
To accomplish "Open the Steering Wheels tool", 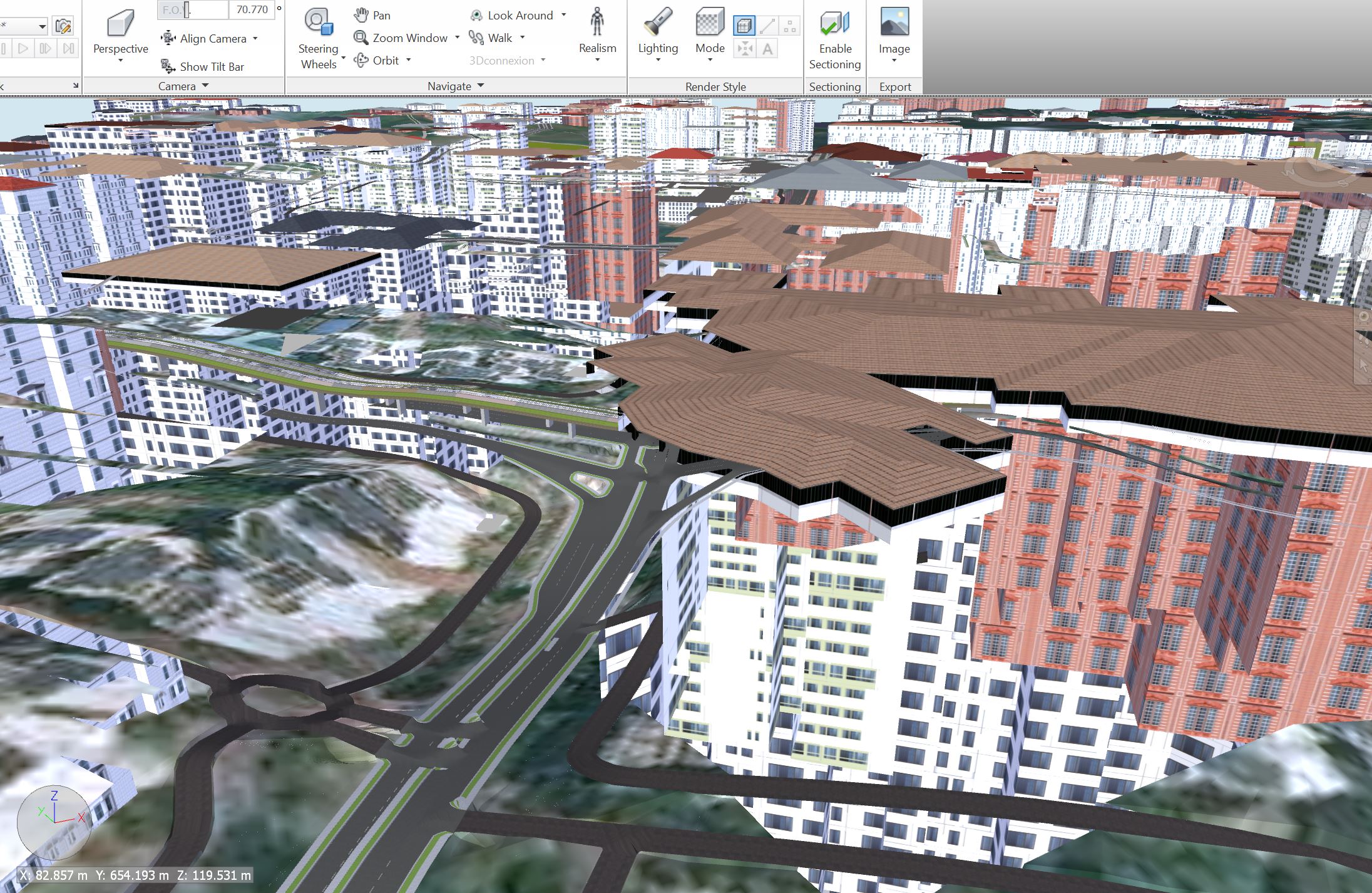I will pos(318,34).
